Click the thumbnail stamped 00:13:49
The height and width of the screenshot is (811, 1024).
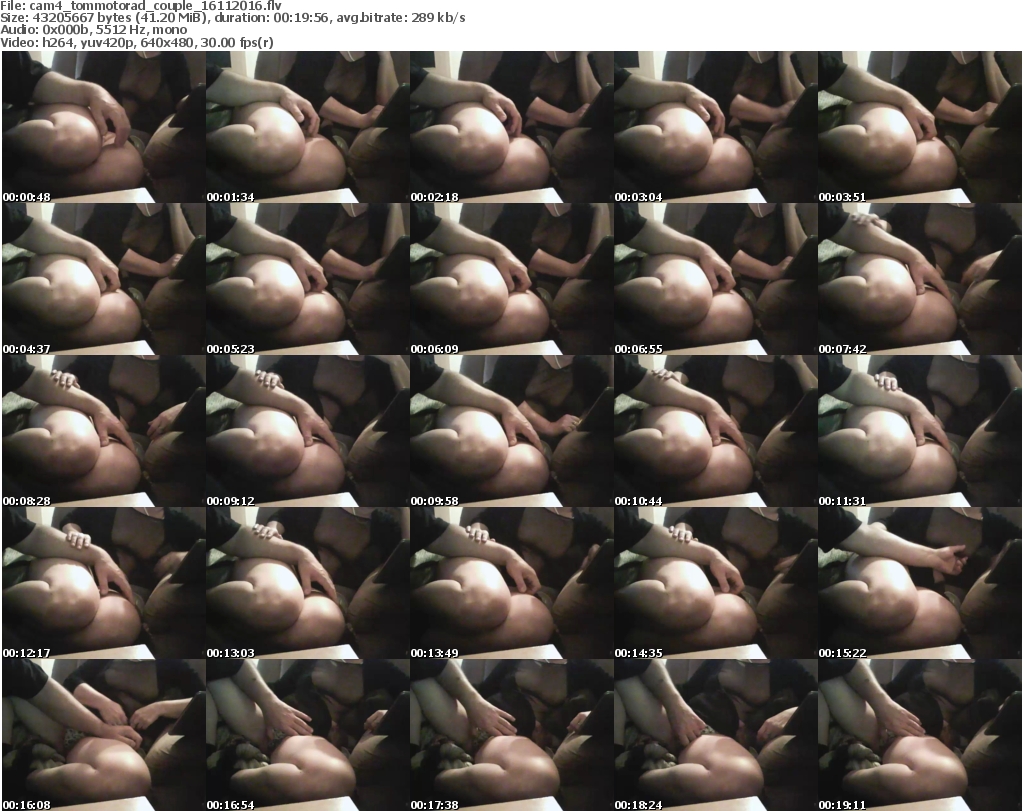pyautogui.click(x=511, y=583)
